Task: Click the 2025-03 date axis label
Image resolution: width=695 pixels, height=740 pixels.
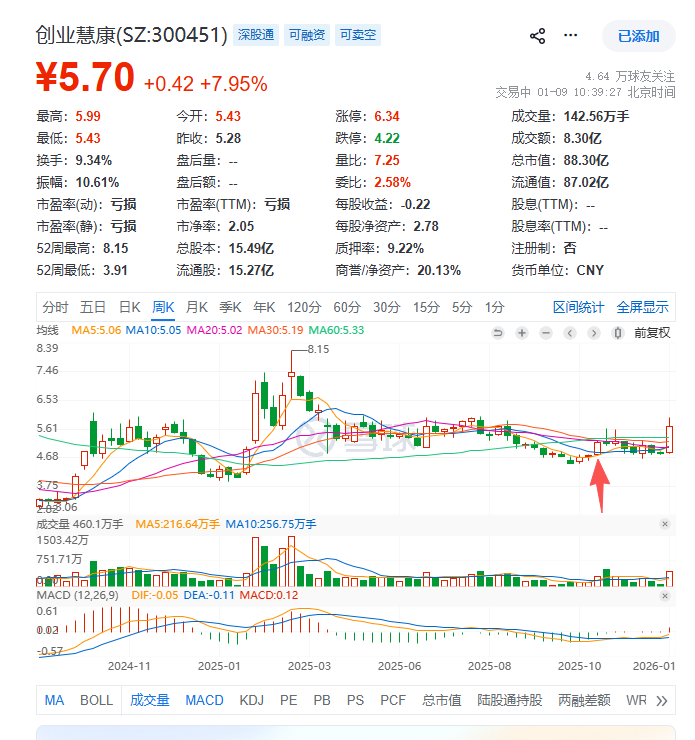Action: (309, 666)
